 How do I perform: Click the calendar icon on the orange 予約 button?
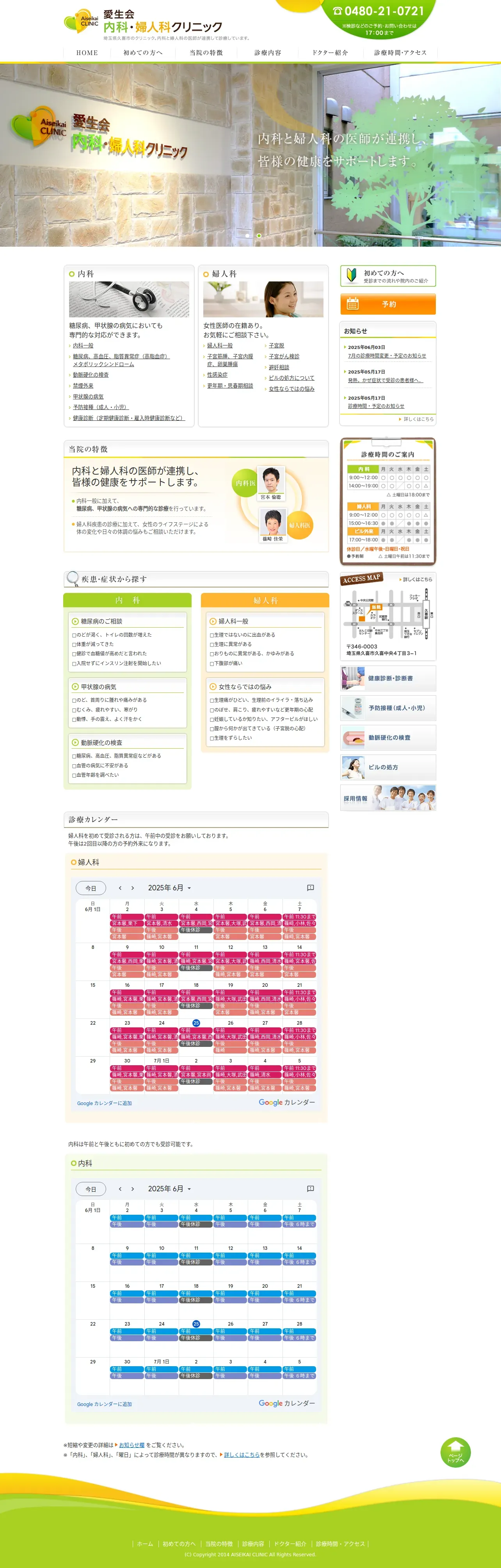point(352,304)
